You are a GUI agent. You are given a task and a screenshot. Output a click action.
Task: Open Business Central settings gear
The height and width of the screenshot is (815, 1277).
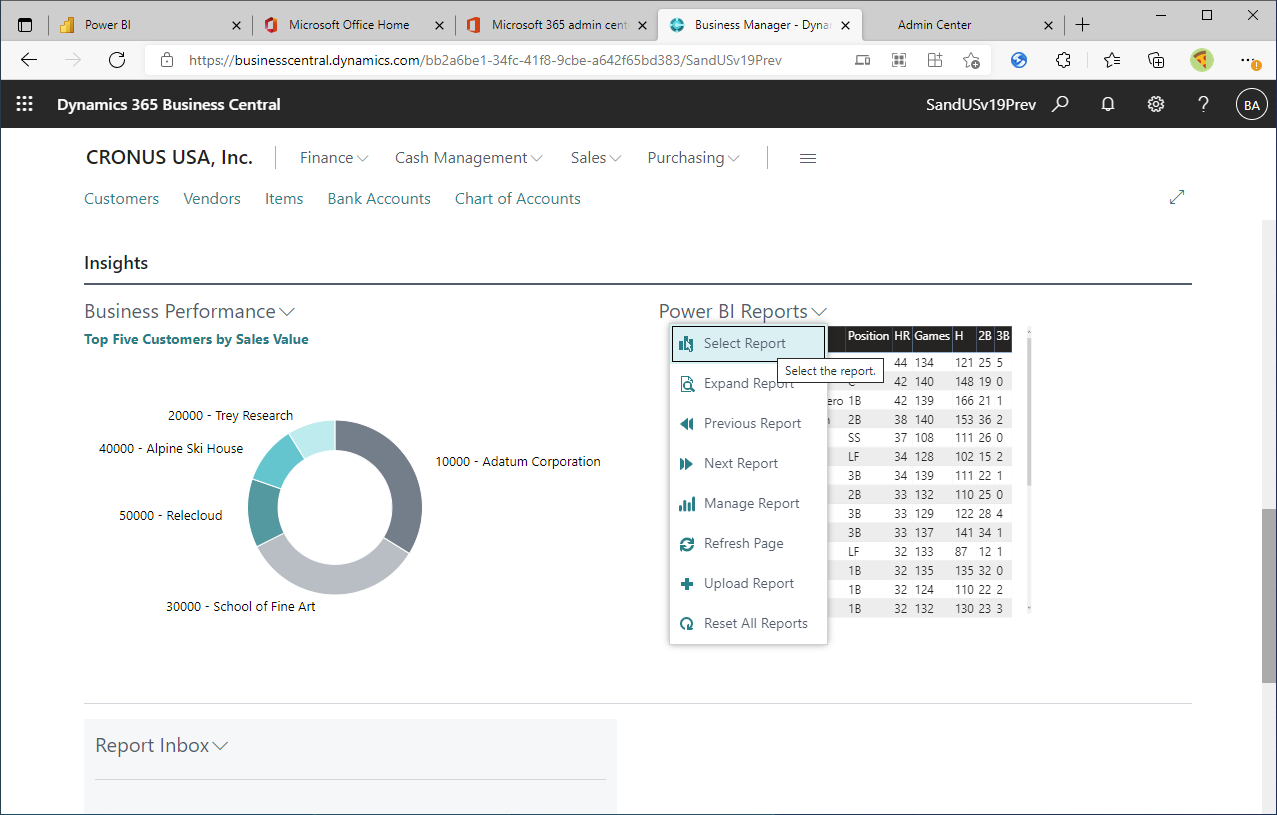tap(1155, 104)
